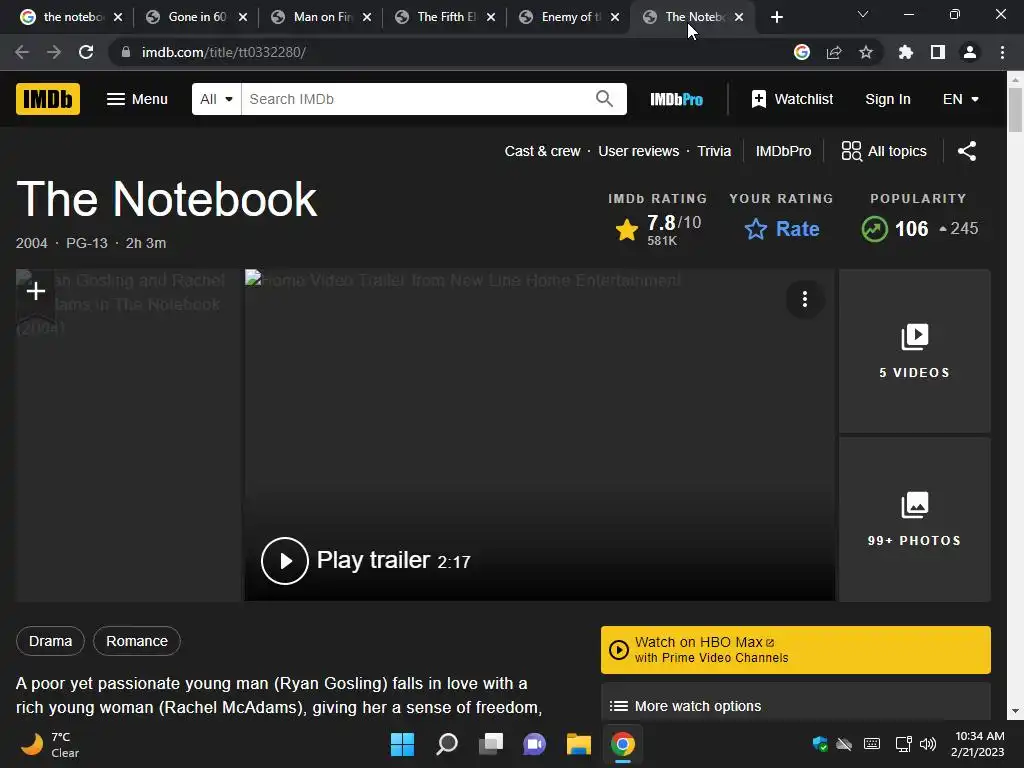Open Trivia page
Viewport: 1024px width, 768px height.
(714, 152)
